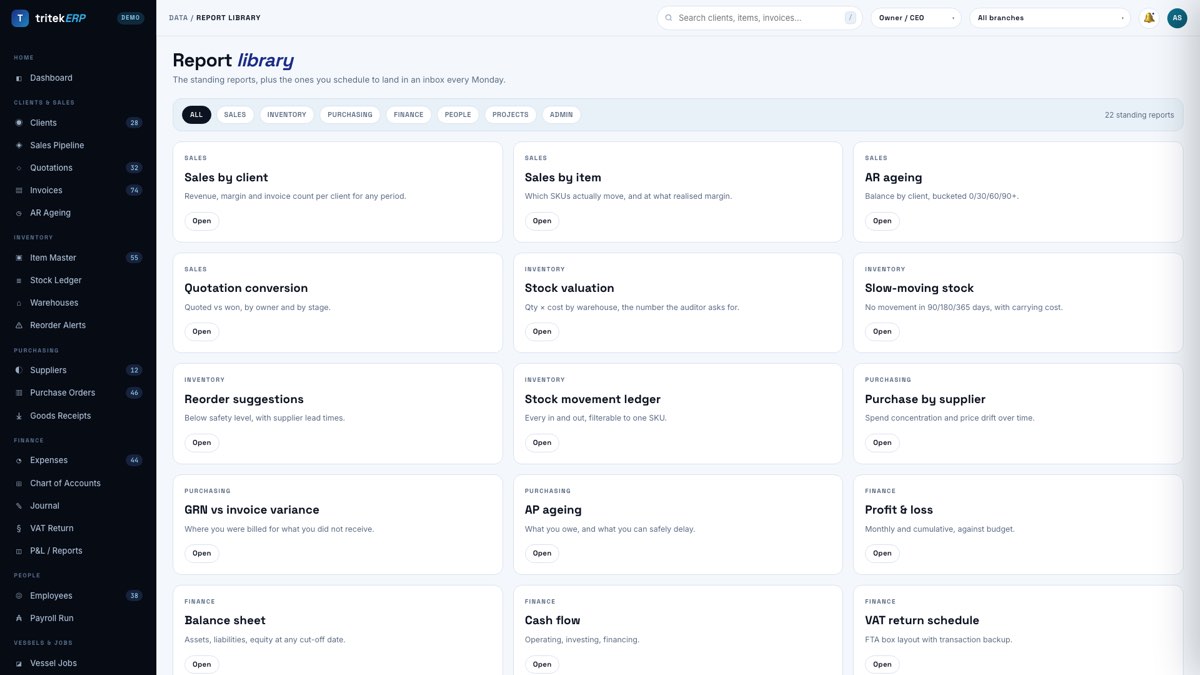
Task: Show the Finance reports tab
Action: (408, 115)
